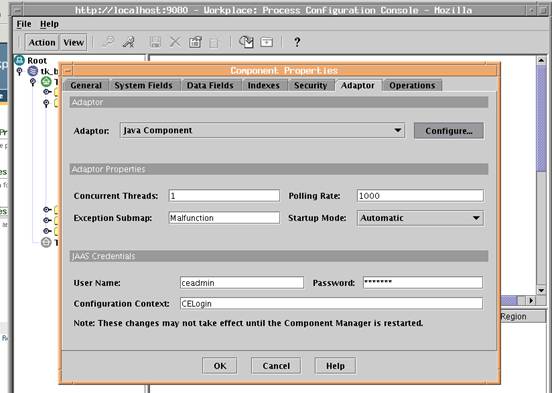
Task: Click the question mark help icon
Action: coord(297,42)
